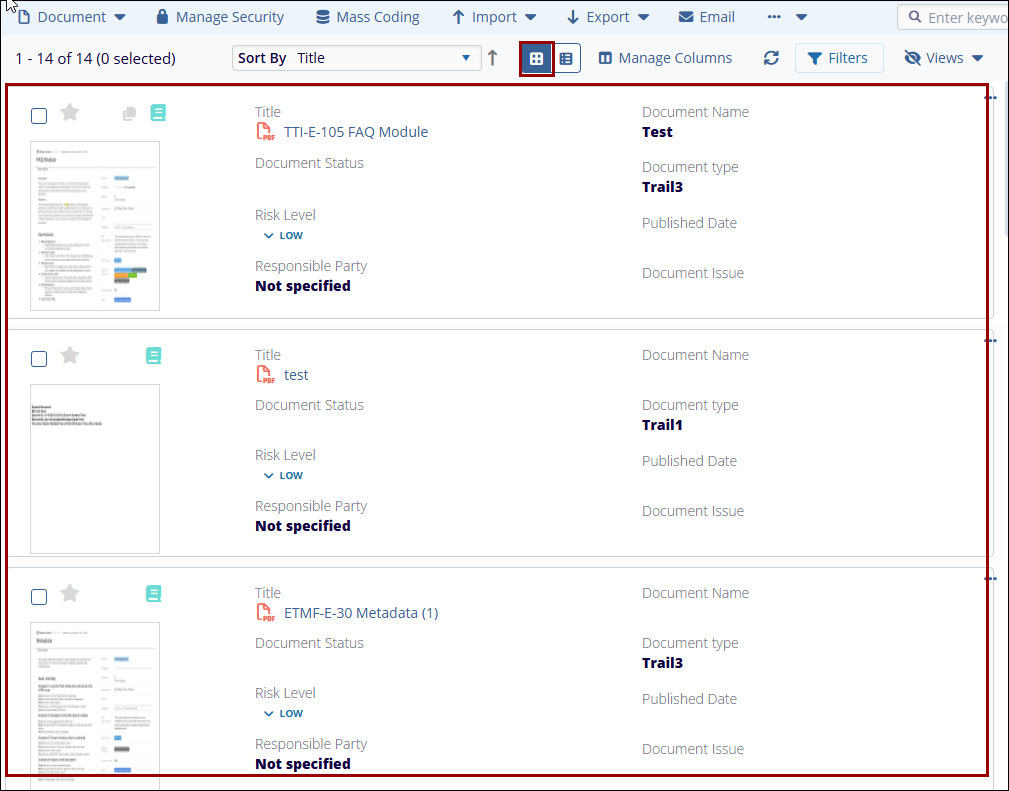This screenshot has height=791, width=1009.
Task: Open the ETMF-E-30 Metadata document thumbnail
Action: 95,700
